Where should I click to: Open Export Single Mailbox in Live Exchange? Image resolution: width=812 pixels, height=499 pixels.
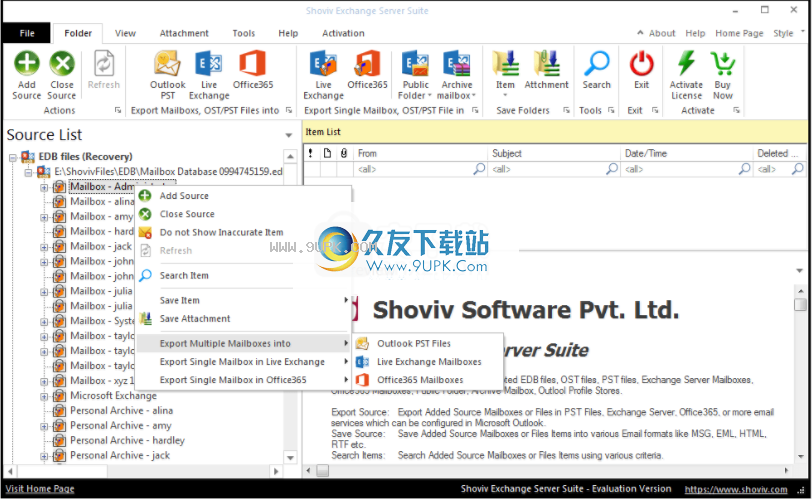pyautogui.click(x=242, y=361)
